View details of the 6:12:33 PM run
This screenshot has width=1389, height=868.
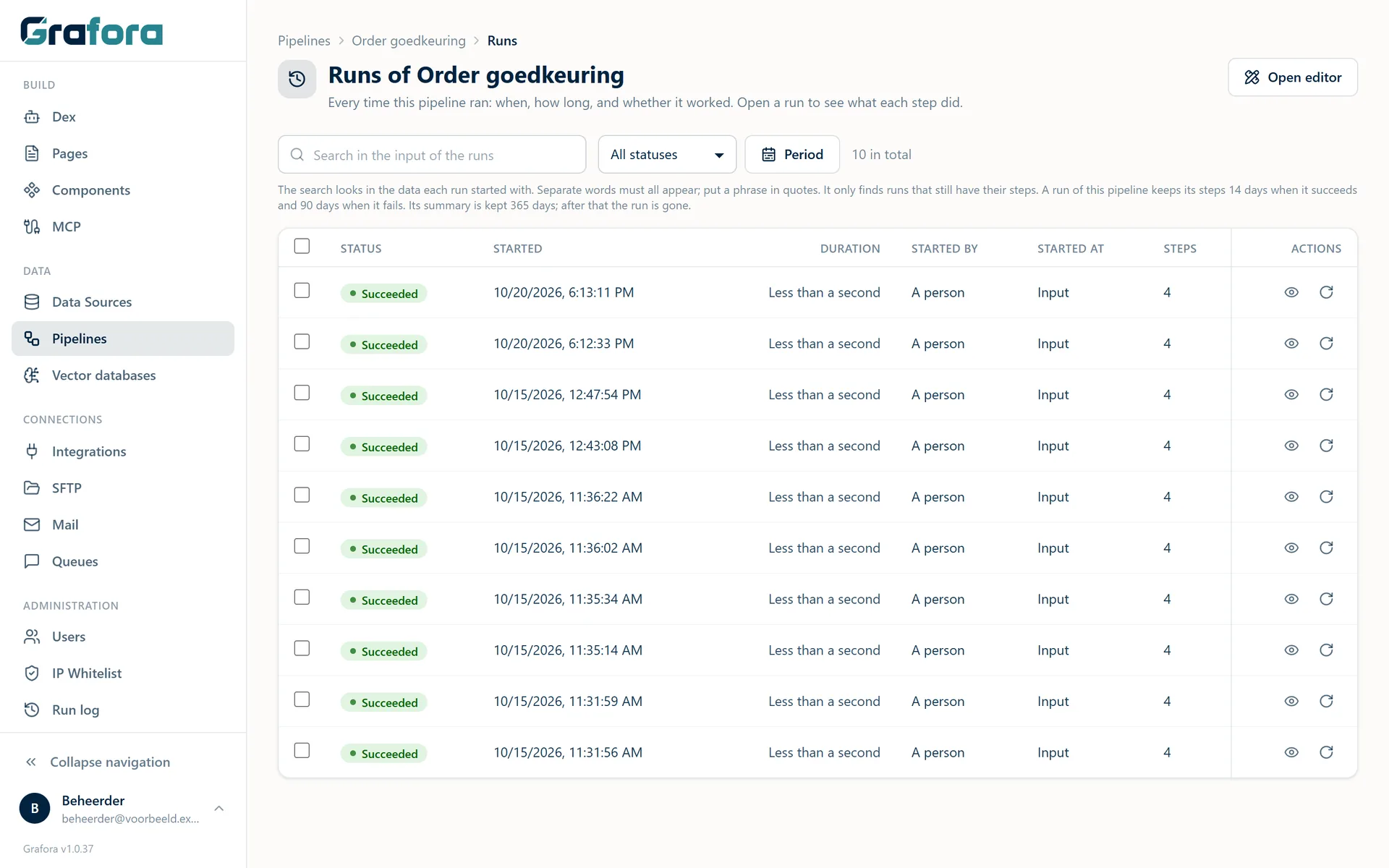pyautogui.click(x=1291, y=344)
